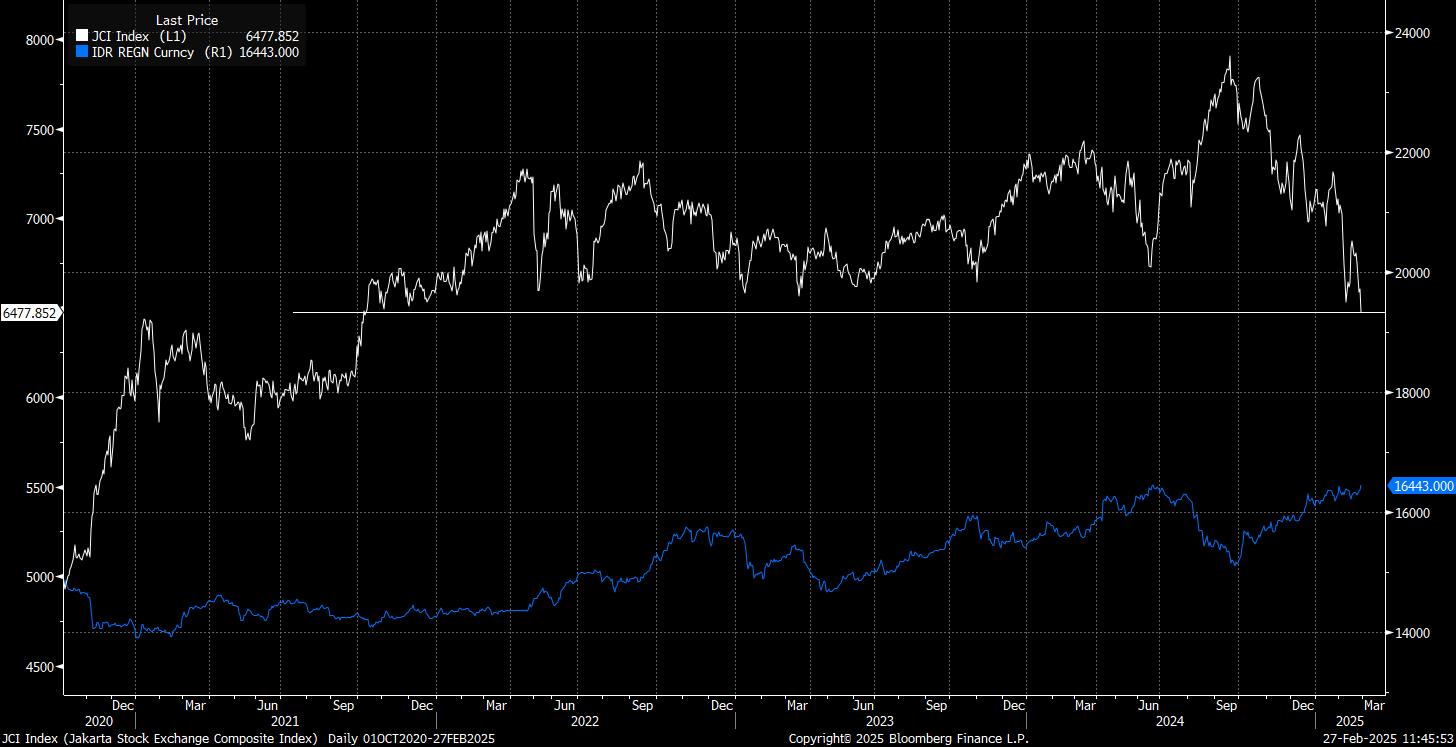
Task: Click the 2022 year label on time axis
Action: pyautogui.click(x=584, y=721)
